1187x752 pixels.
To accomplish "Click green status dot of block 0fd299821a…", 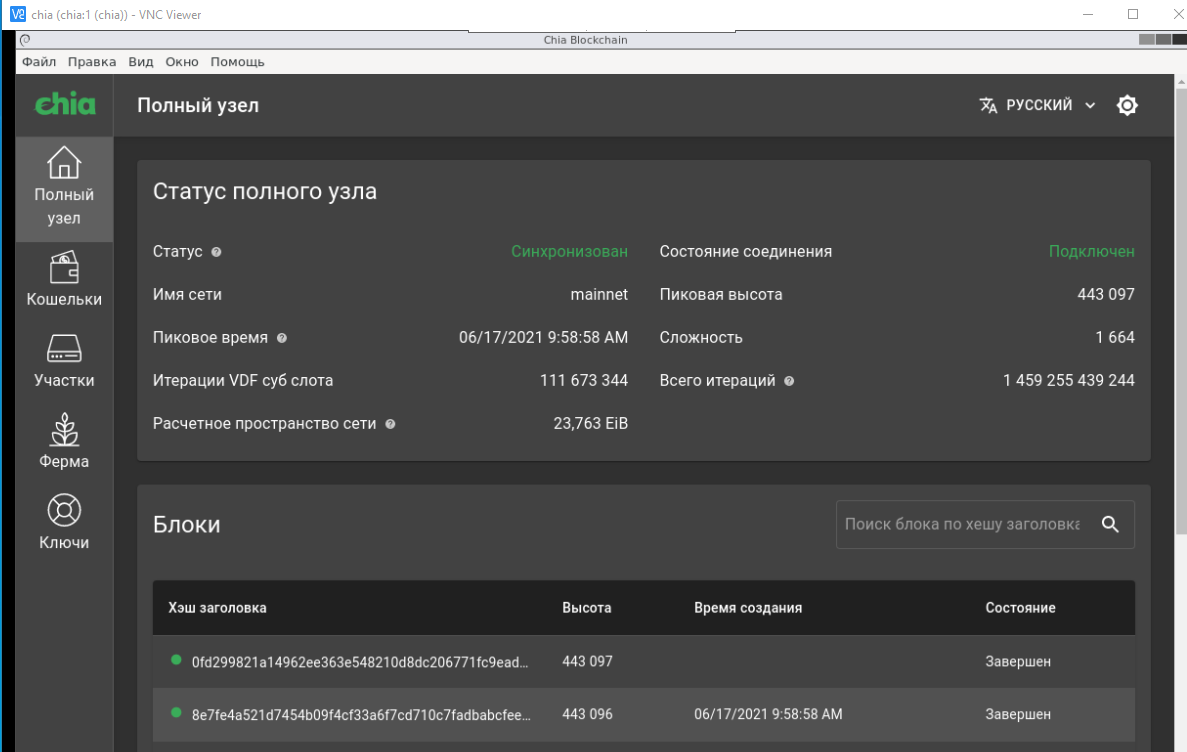I will point(176,660).
